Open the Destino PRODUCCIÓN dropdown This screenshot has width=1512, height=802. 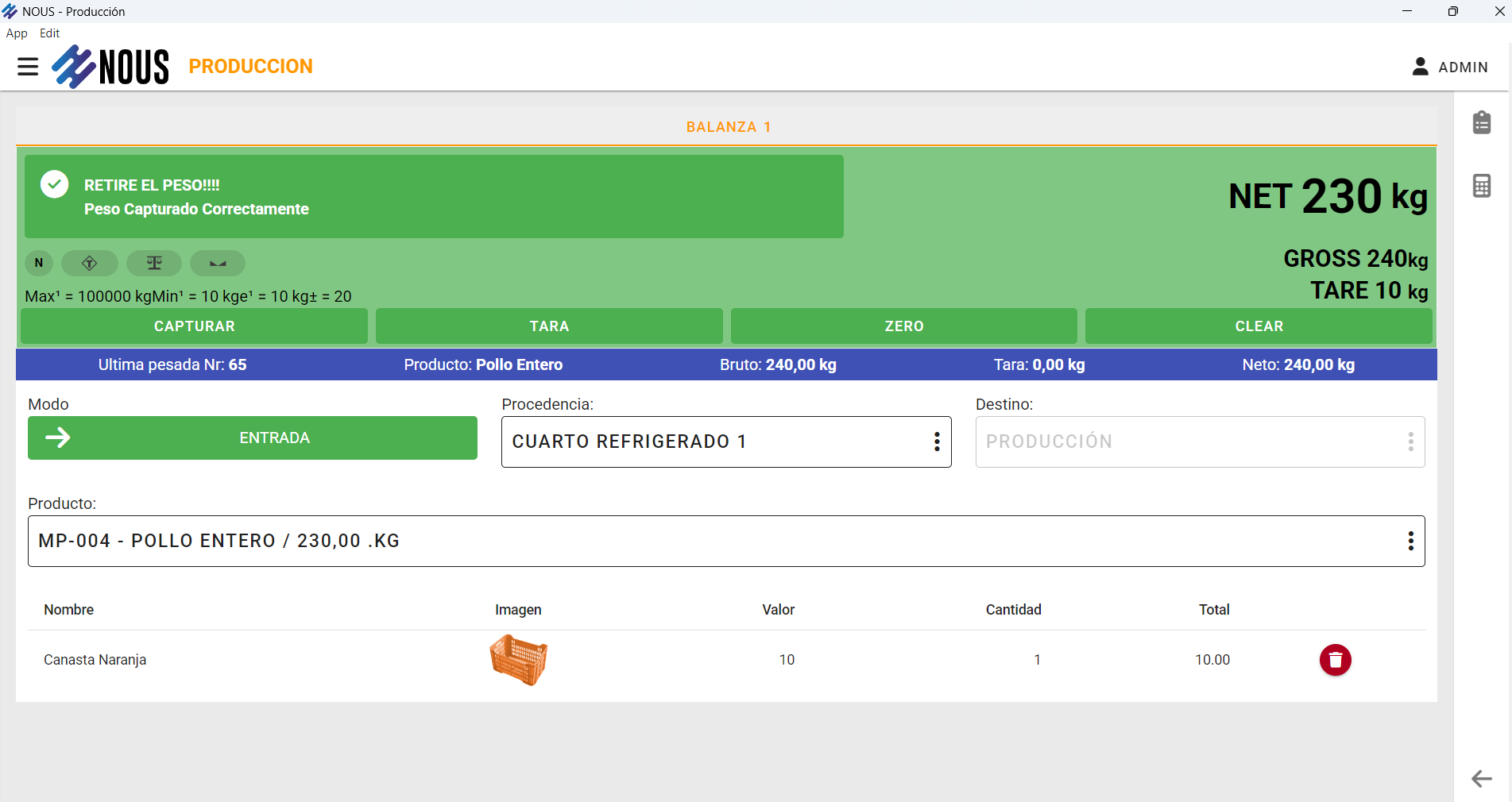click(1410, 442)
